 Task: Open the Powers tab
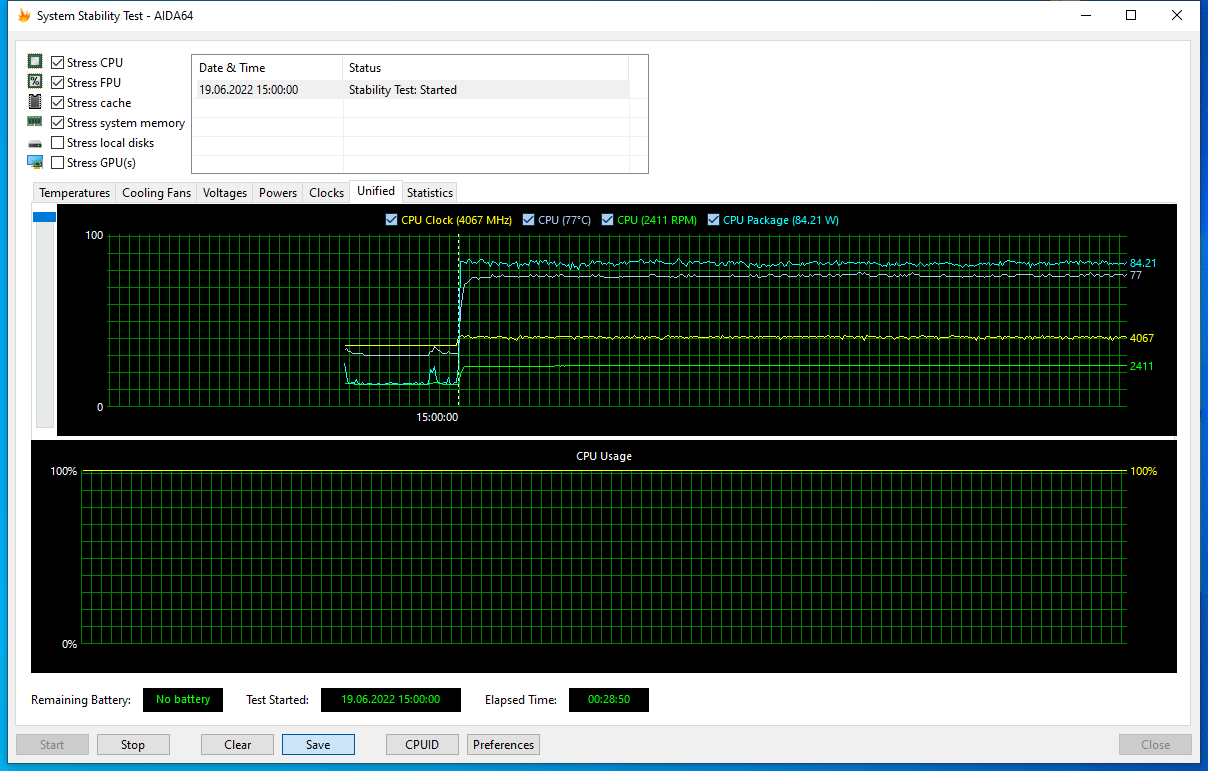[x=278, y=193]
